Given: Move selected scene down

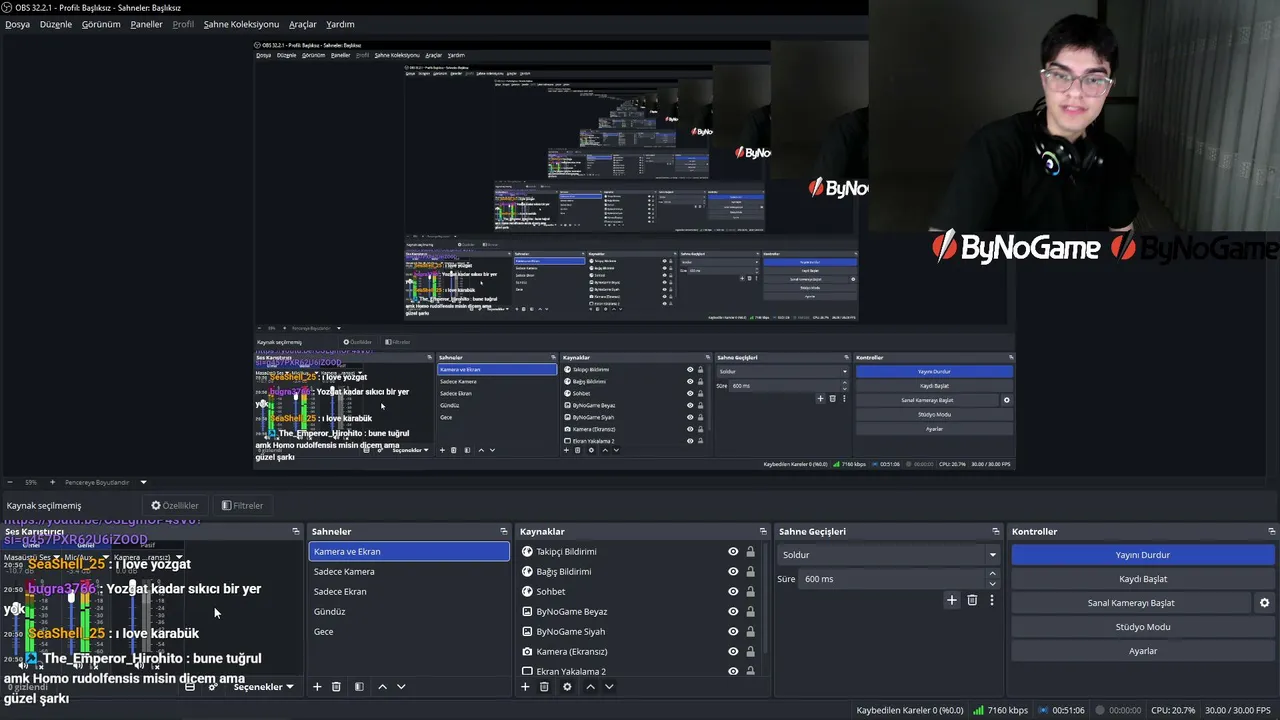Looking at the screenshot, I should (x=401, y=687).
